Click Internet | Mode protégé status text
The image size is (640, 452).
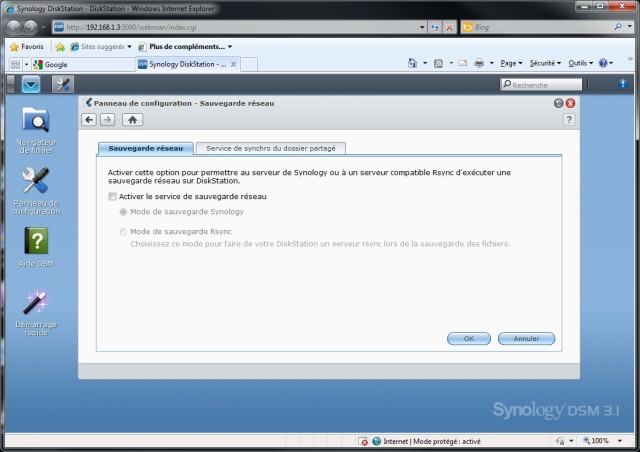pyautogui.click(x=432, y=441)
